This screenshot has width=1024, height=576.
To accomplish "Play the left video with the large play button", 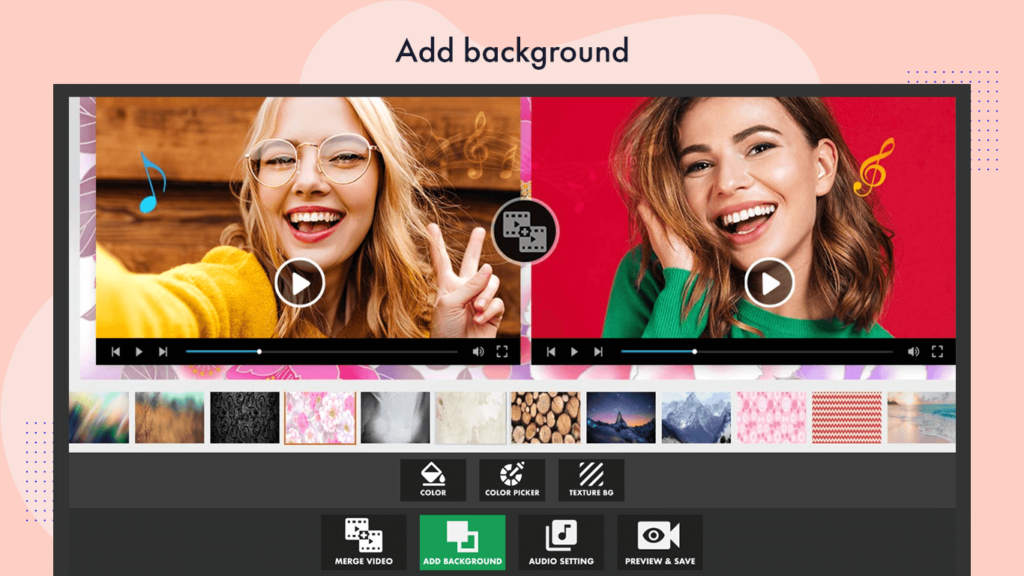I will pyautogui.click(x=300, y=283).
